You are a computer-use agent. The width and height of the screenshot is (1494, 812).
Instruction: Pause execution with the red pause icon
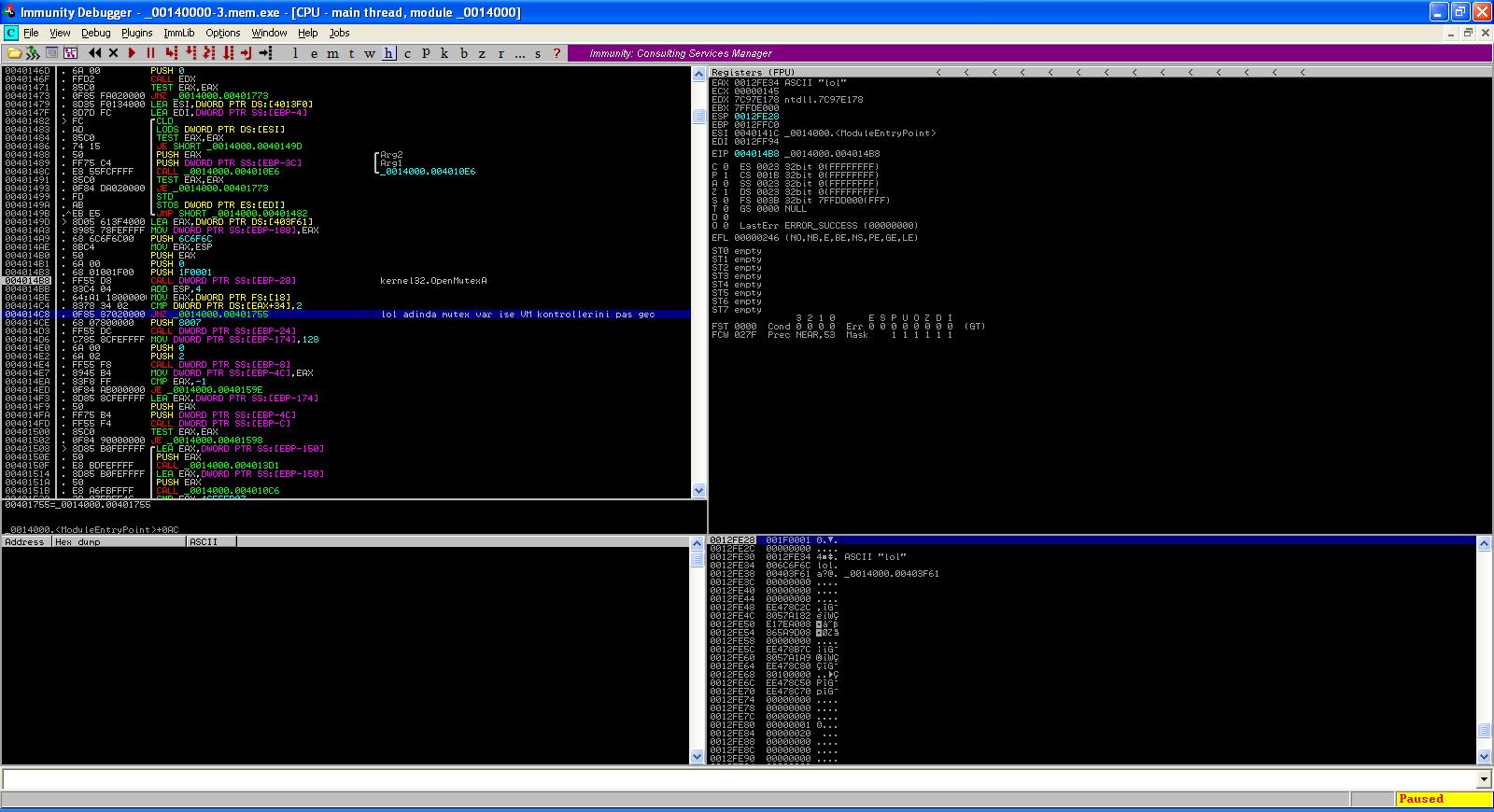point(150,53)
